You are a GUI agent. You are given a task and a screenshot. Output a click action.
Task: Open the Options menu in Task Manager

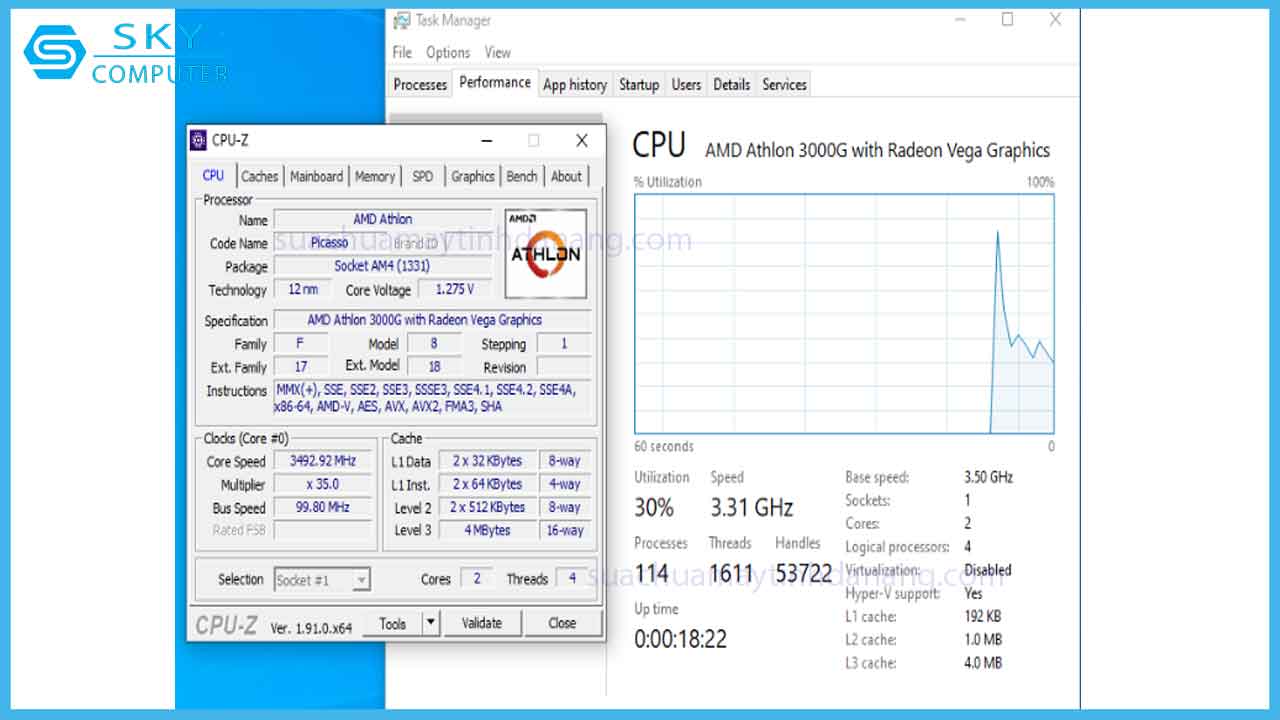tap(448, 52)
